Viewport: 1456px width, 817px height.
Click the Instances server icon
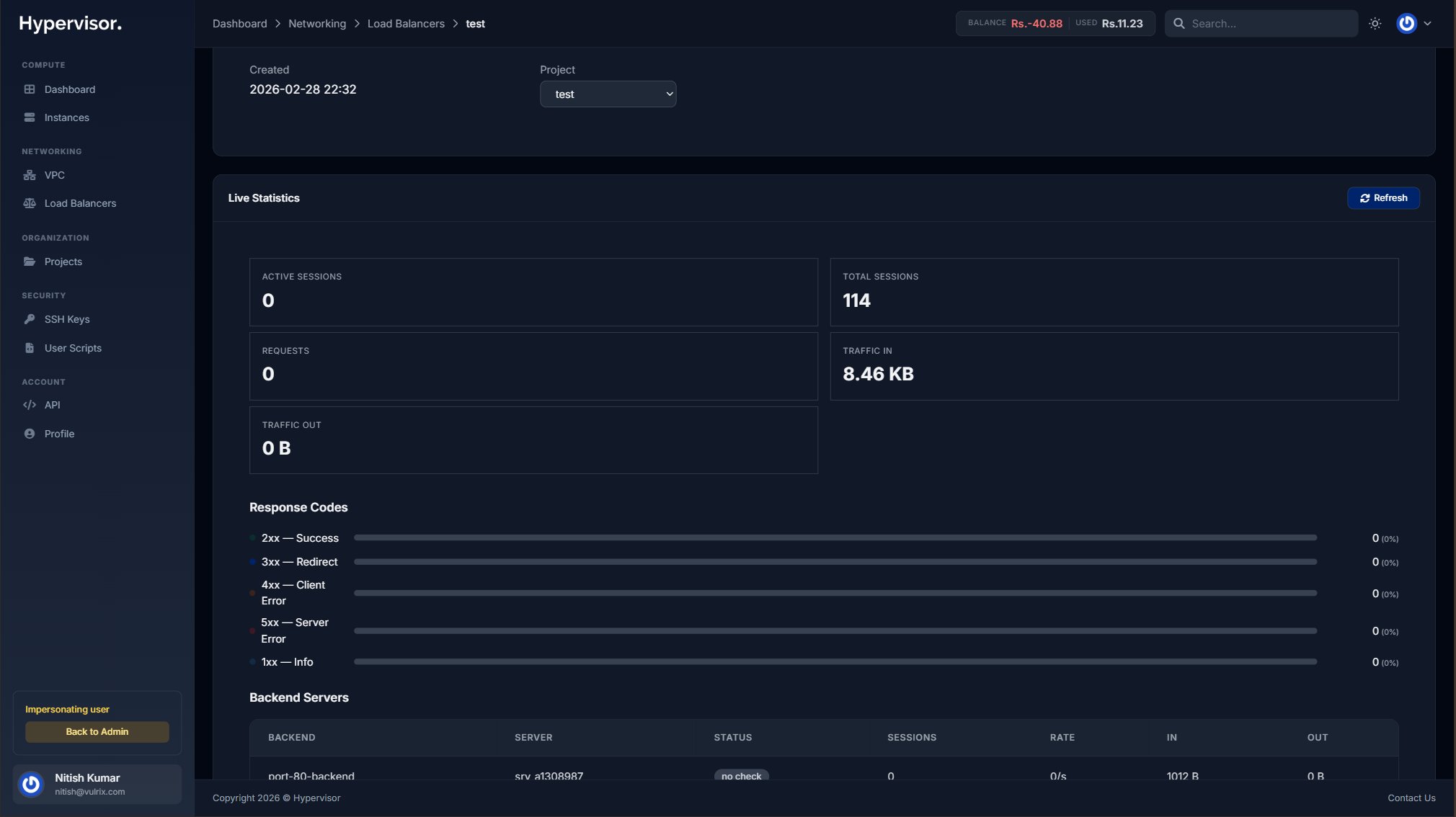tap(30, 117)
